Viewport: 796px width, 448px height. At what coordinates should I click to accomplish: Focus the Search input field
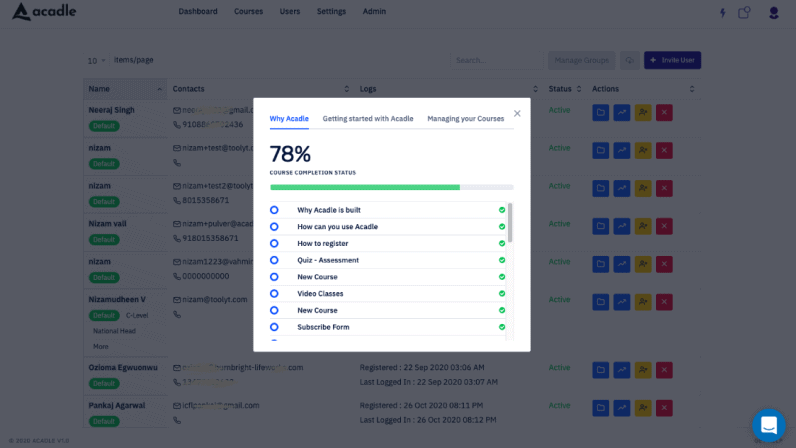tap(496, 60)
